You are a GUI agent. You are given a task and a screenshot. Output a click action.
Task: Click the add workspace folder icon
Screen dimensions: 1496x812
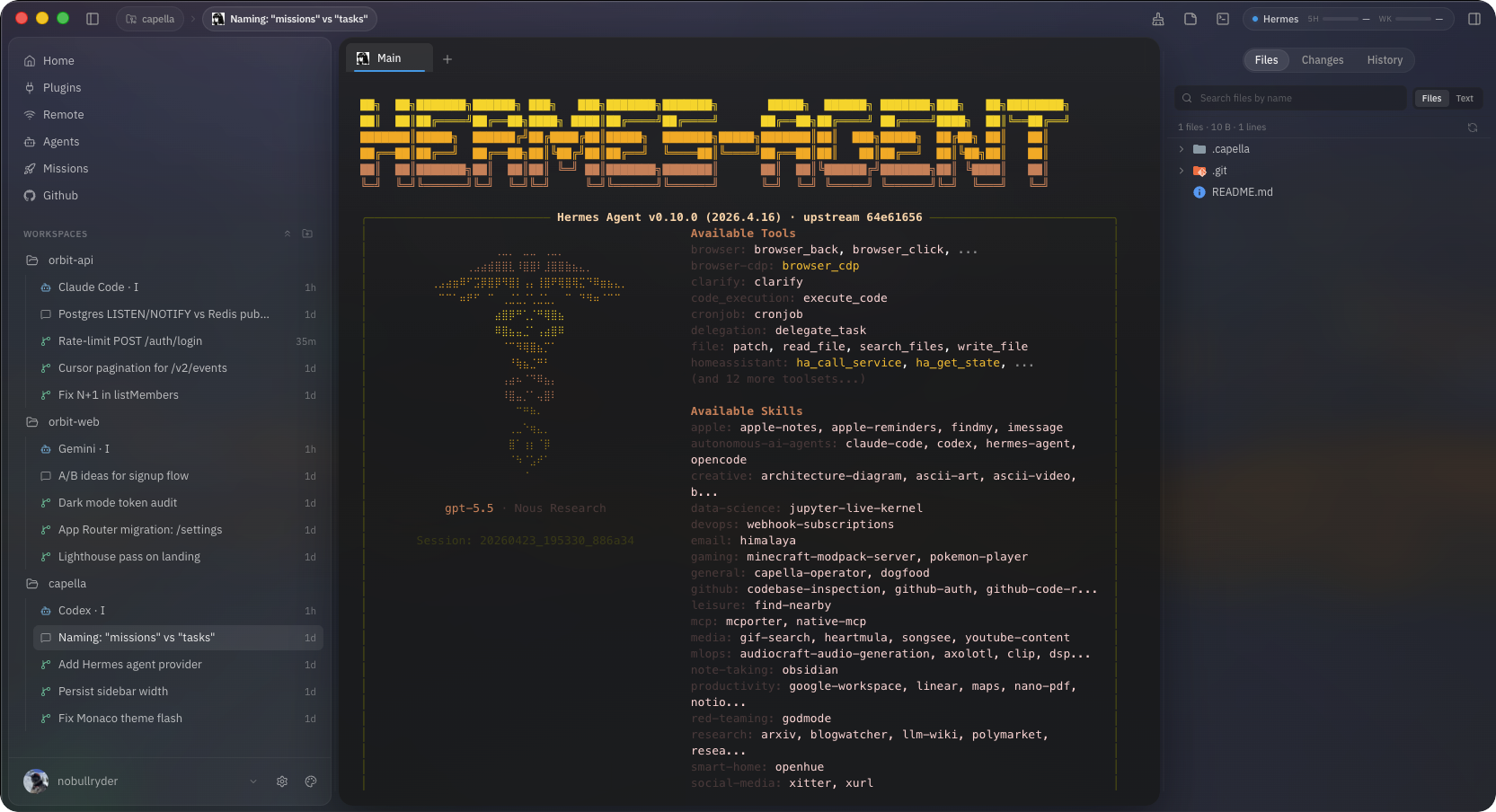point(307,234)
